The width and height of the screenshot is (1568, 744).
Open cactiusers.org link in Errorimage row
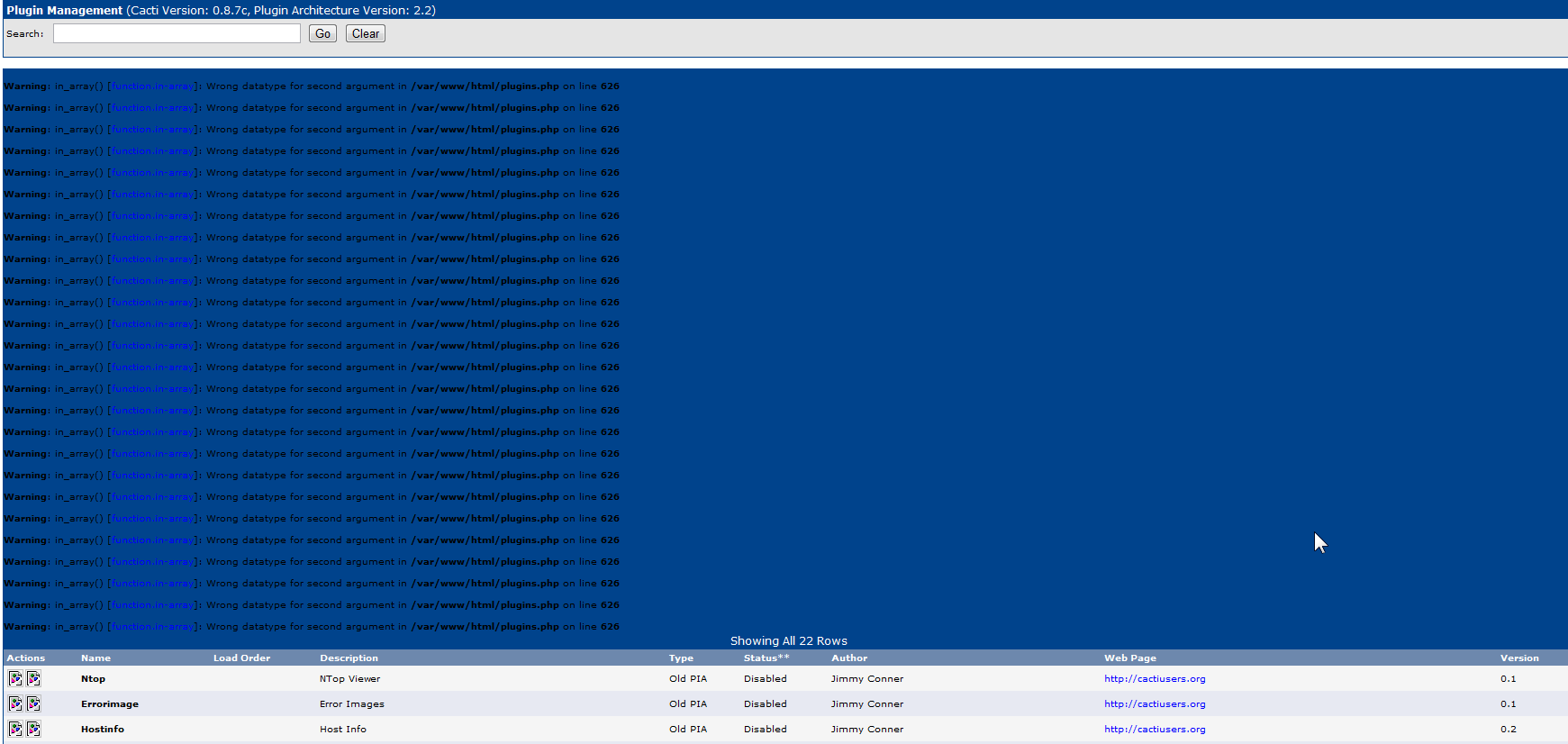pyautogui.click(x=1155, y=704)
